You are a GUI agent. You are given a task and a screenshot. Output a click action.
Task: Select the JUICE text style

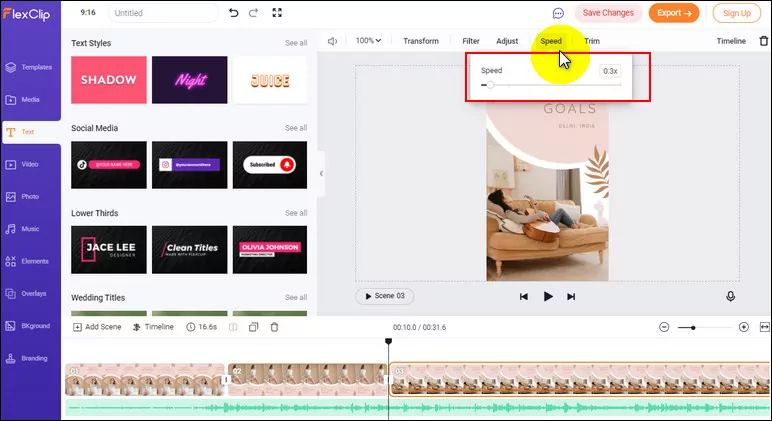tap(270, 80)
